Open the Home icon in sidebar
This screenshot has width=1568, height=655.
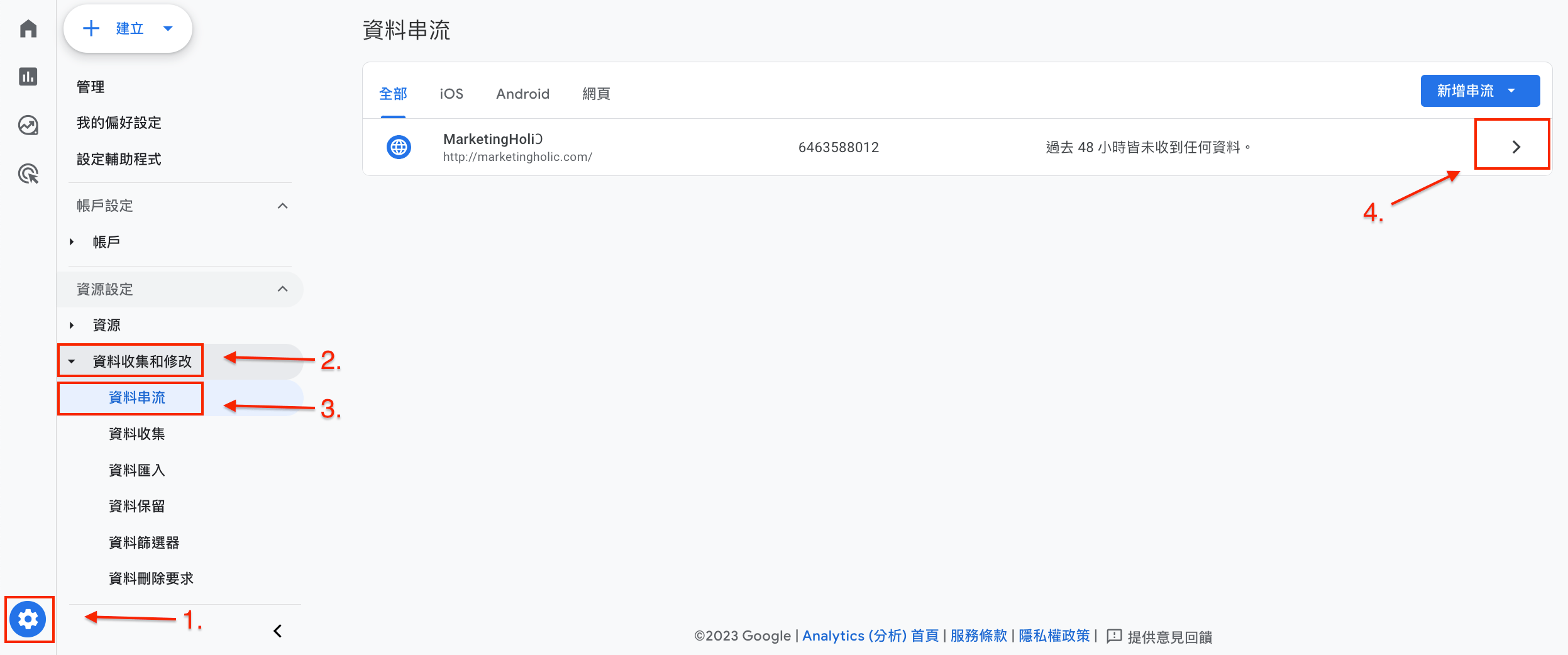coord(28,28)
